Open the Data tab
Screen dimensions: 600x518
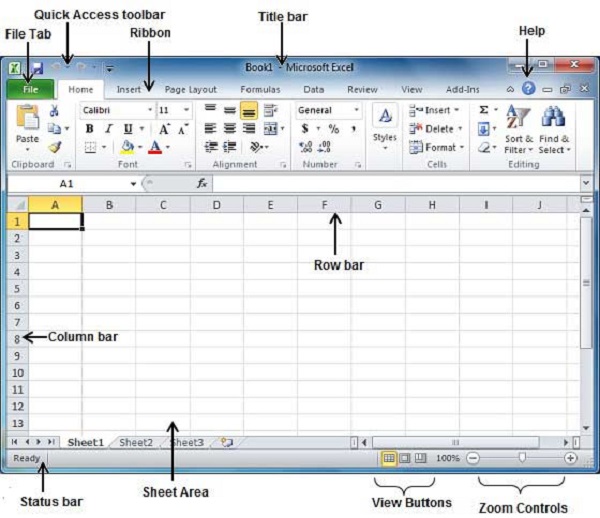coord(314,90)
